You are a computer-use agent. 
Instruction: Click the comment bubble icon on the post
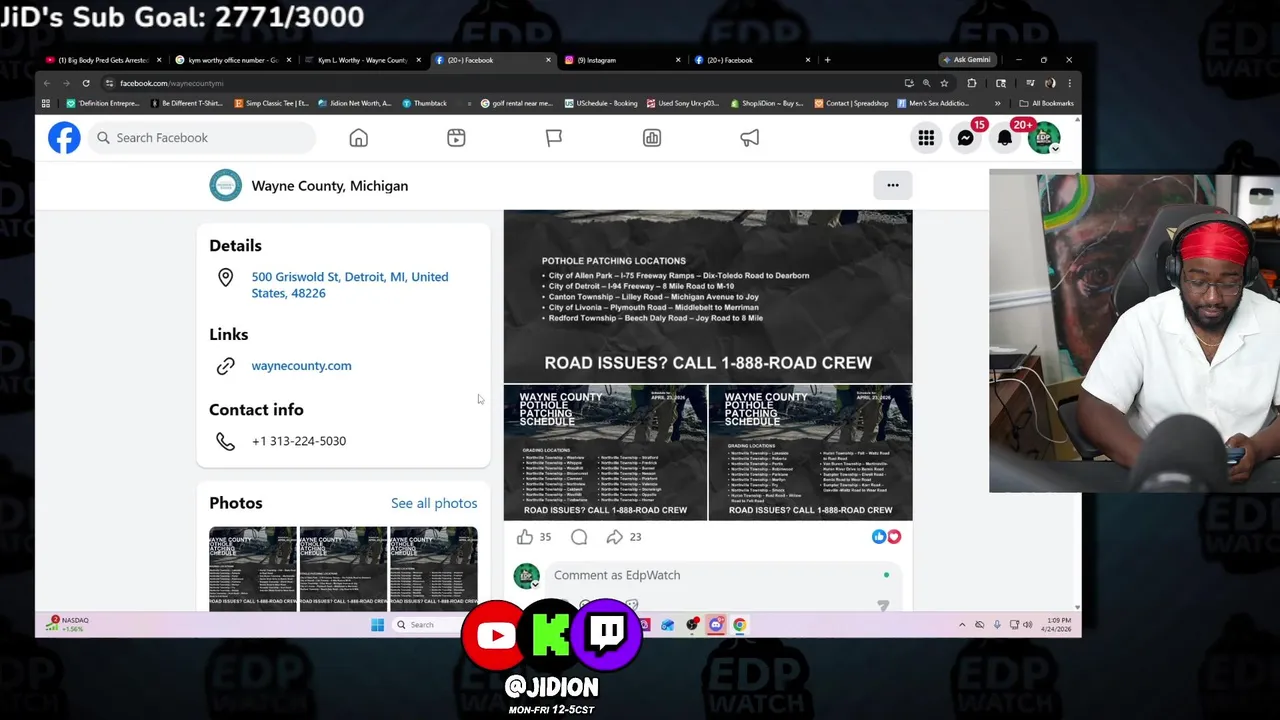[x=579, y=537]
